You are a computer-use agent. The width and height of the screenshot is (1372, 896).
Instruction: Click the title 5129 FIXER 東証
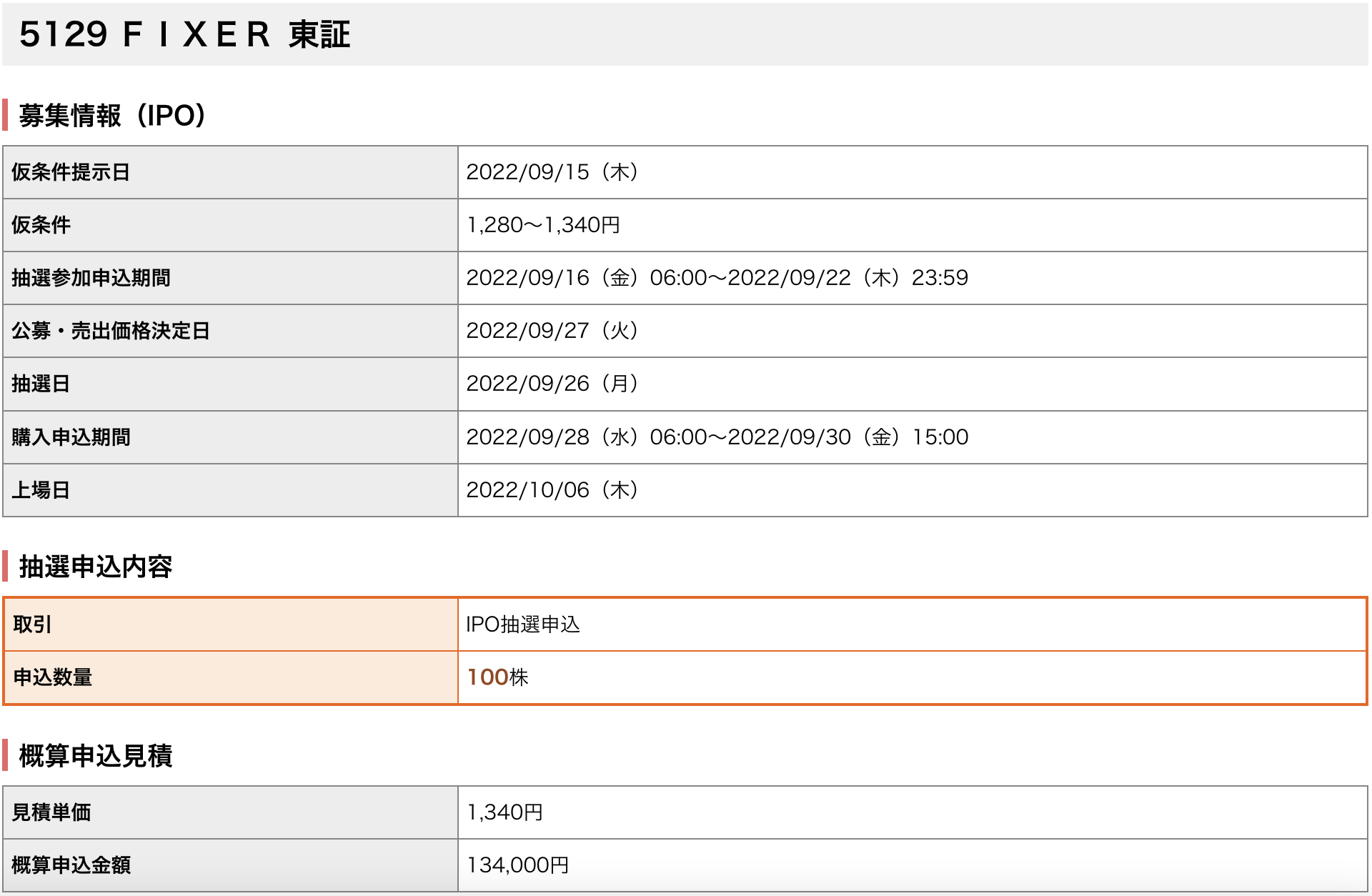(x=184, y=34)
